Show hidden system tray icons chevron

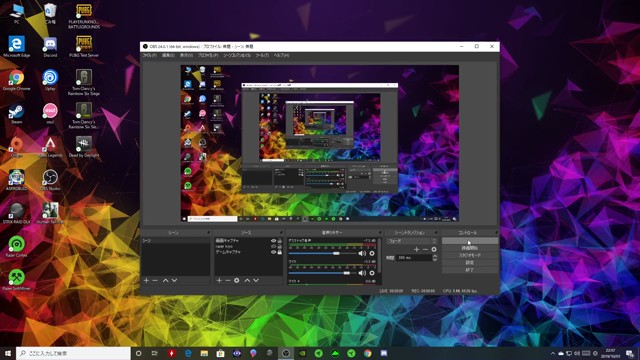pyautogui.click(x=553, y=353)
